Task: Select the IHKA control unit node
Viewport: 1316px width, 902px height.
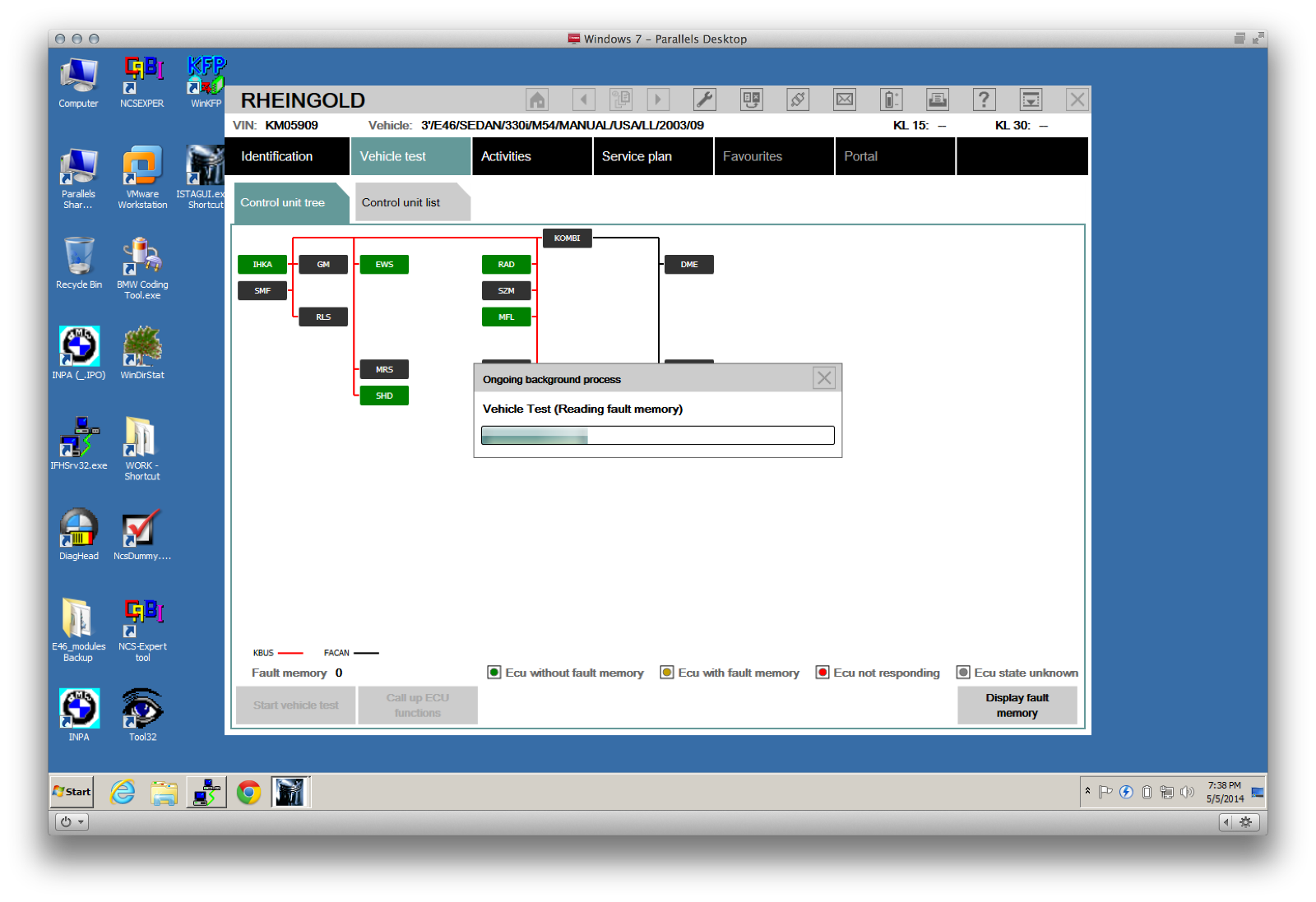Action: (262, 265)
